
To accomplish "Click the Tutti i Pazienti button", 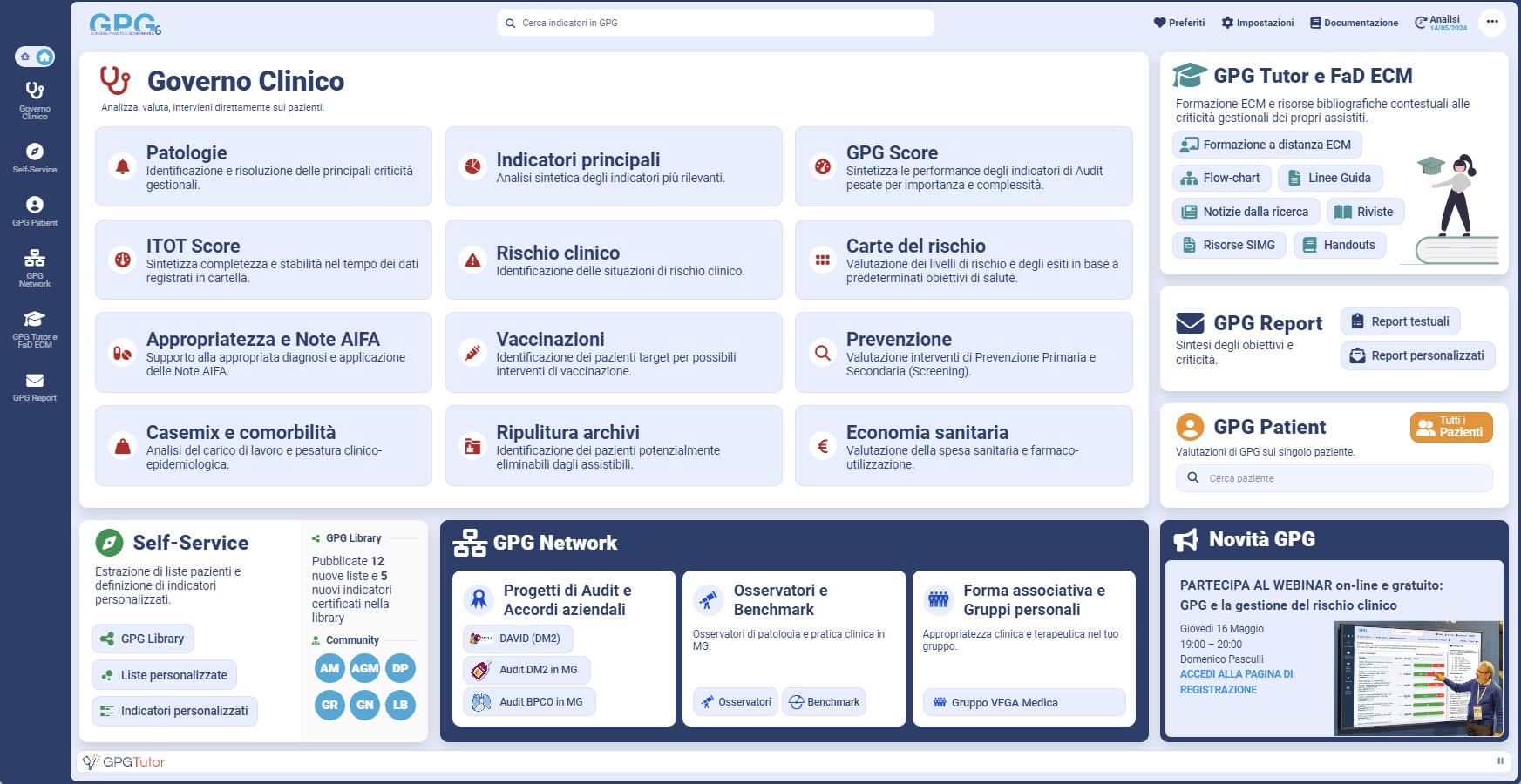I will (1451, 427).
